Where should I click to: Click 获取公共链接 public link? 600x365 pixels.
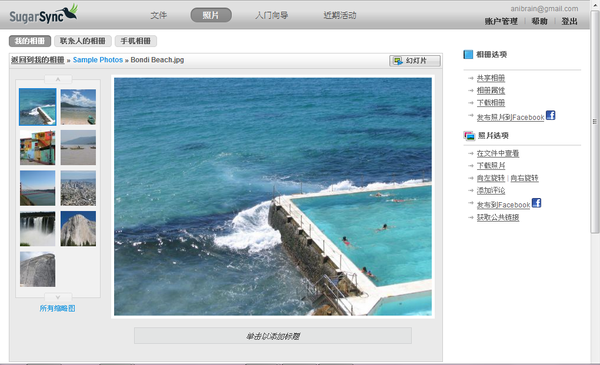coord(497,217)
